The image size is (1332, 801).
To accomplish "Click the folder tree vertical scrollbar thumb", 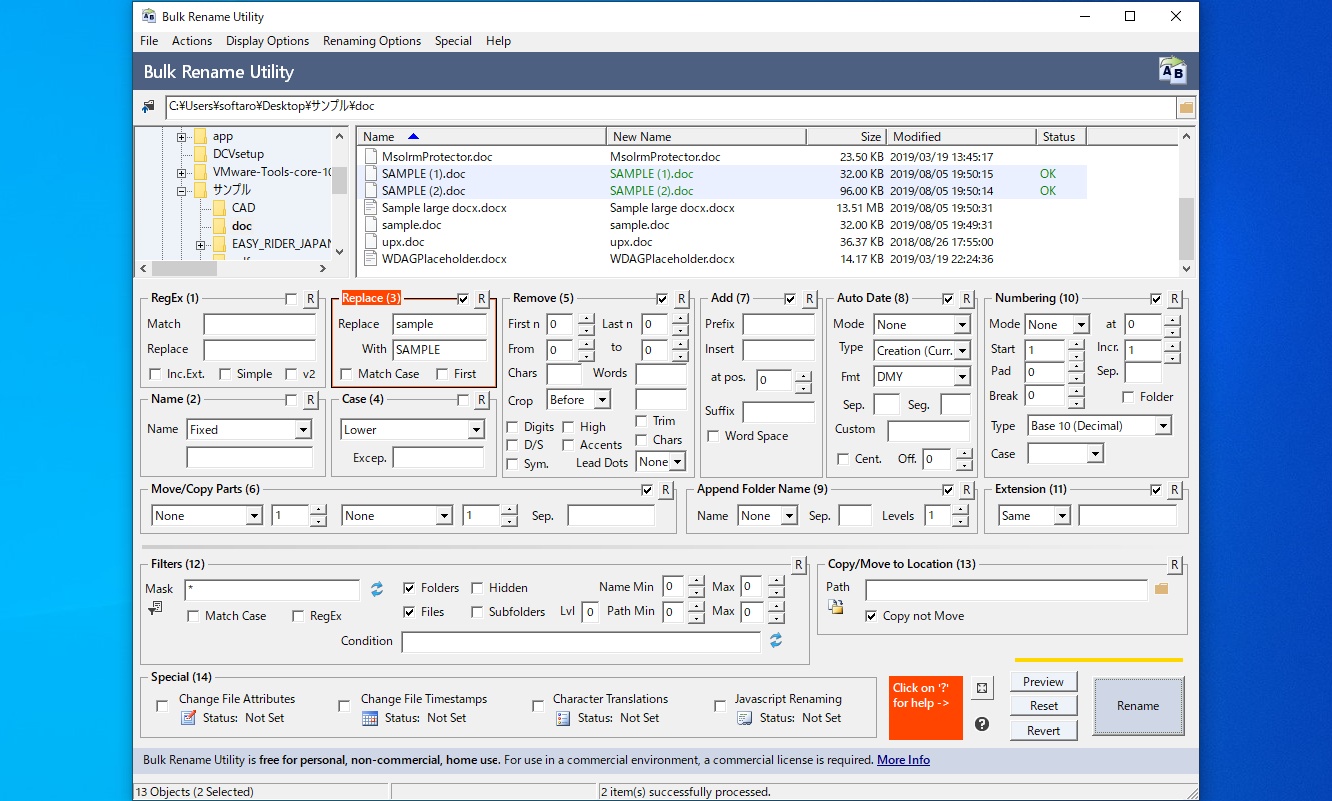I will coord(339,180).
